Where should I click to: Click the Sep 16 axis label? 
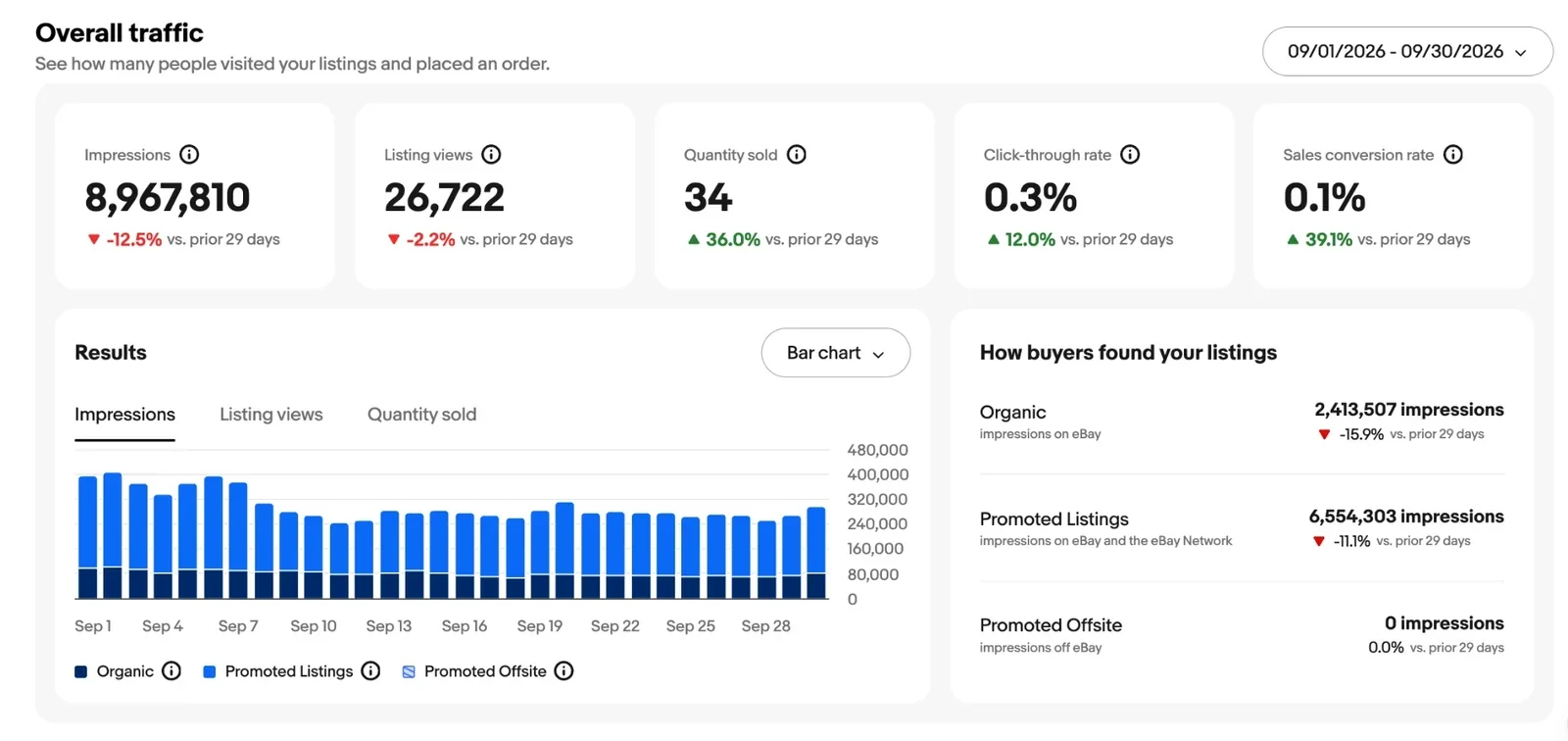point(464,626)
